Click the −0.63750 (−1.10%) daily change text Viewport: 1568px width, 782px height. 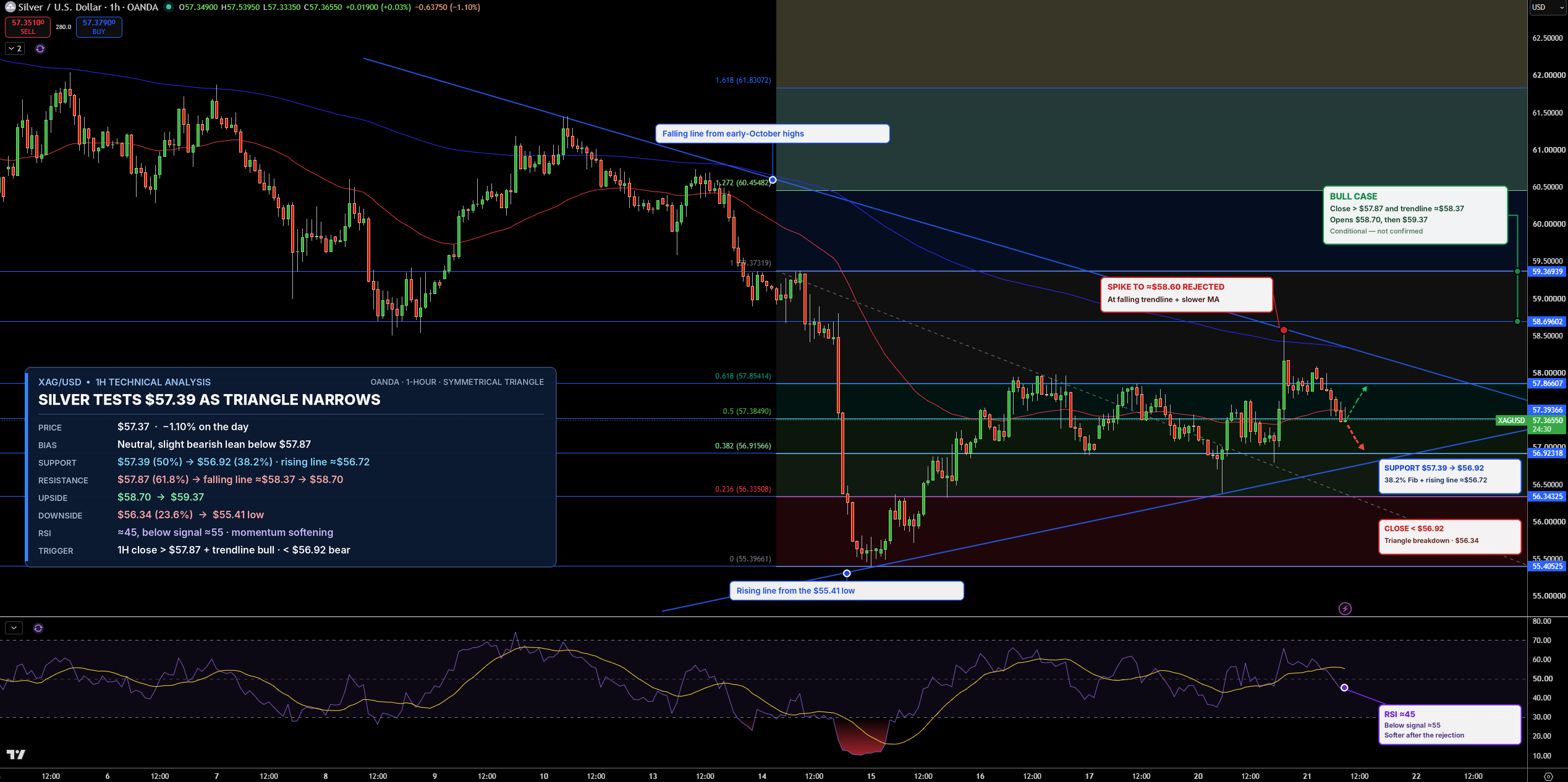pyautogui.click(x=447, y=7)
